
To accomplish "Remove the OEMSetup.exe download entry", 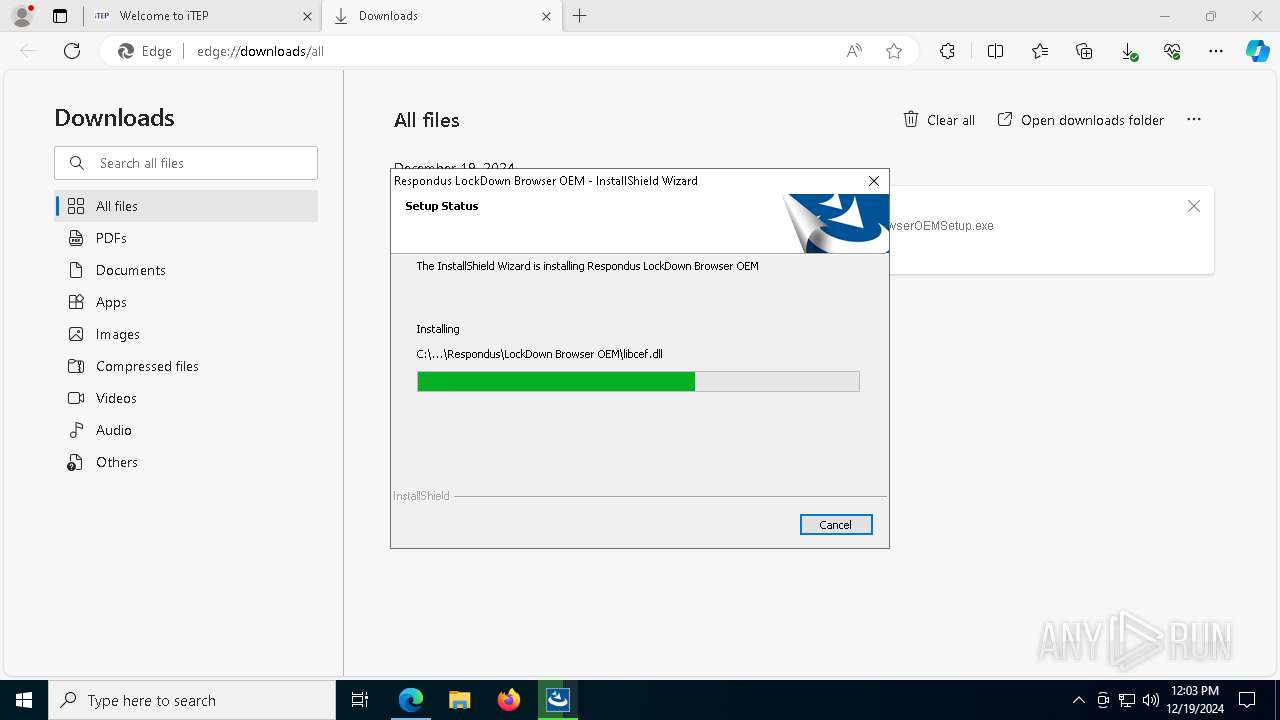I will 1193,206.
